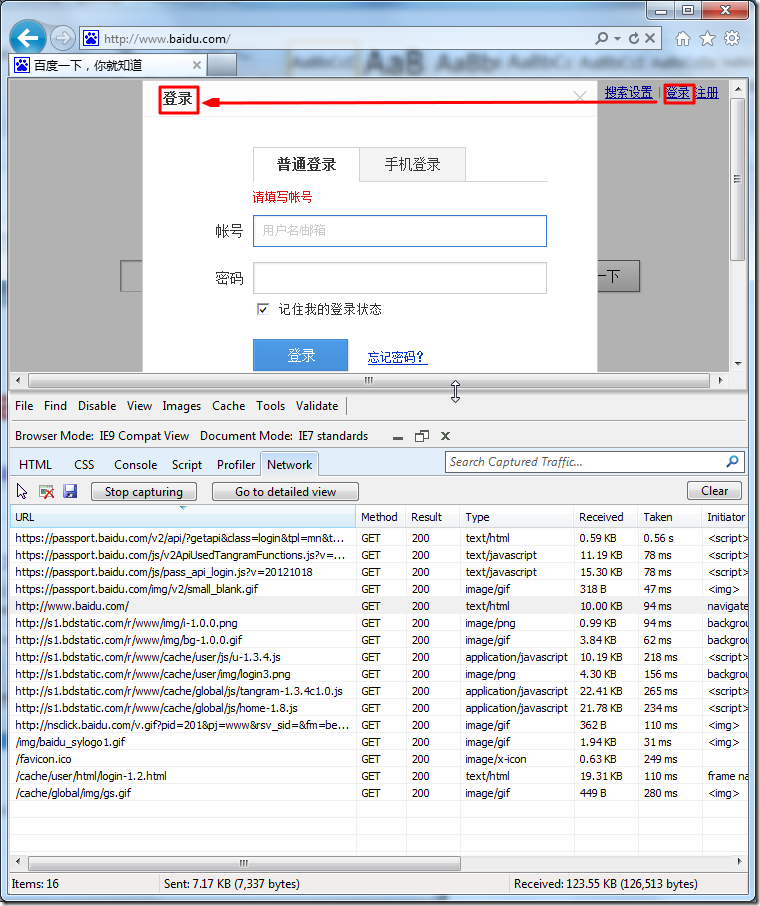Image resolution: width=760 pixels, height=906 pixels.
Task: Click Go to detailed view button
Action: [286, 492]
